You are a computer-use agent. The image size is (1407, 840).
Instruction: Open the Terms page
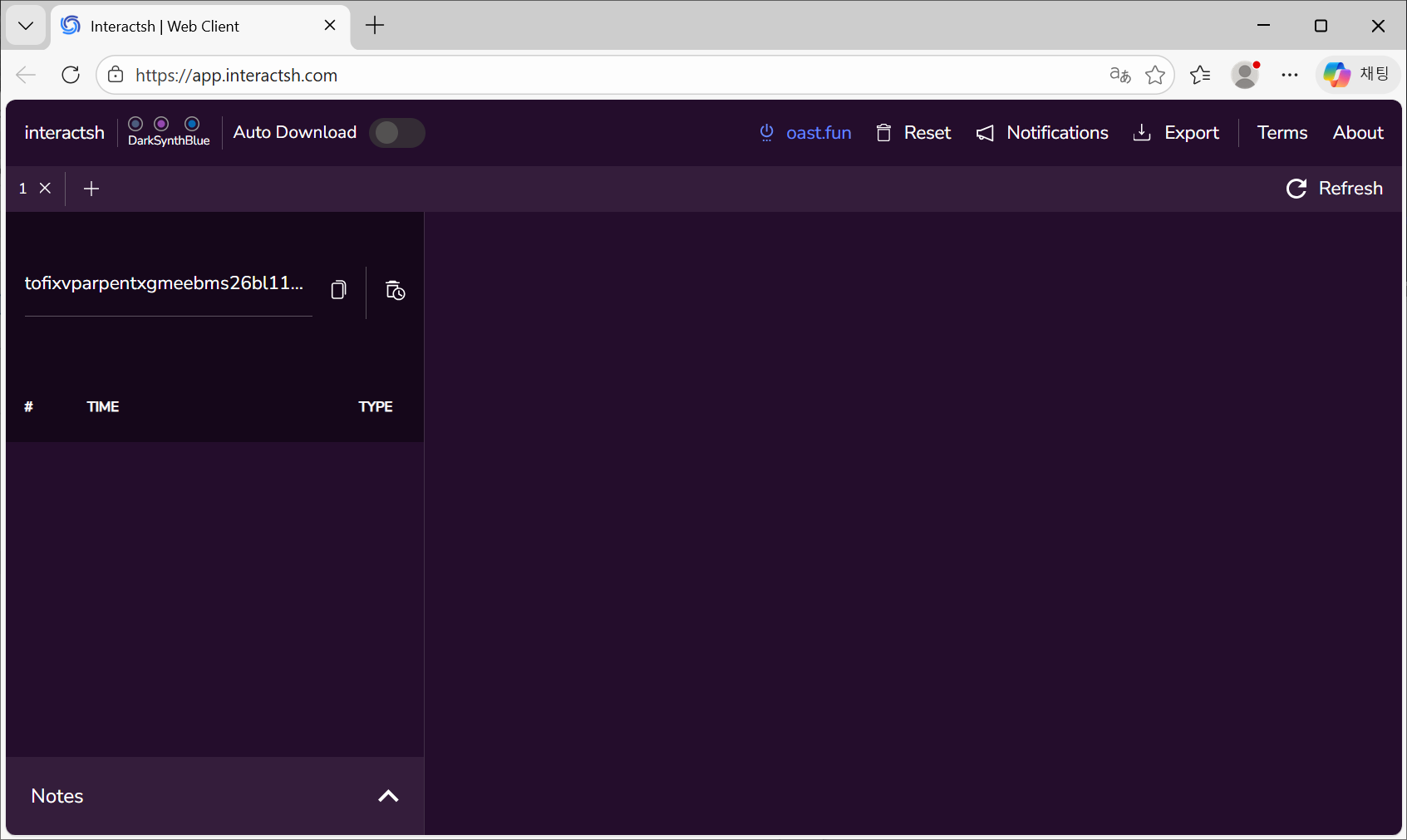click(1282, 133)
